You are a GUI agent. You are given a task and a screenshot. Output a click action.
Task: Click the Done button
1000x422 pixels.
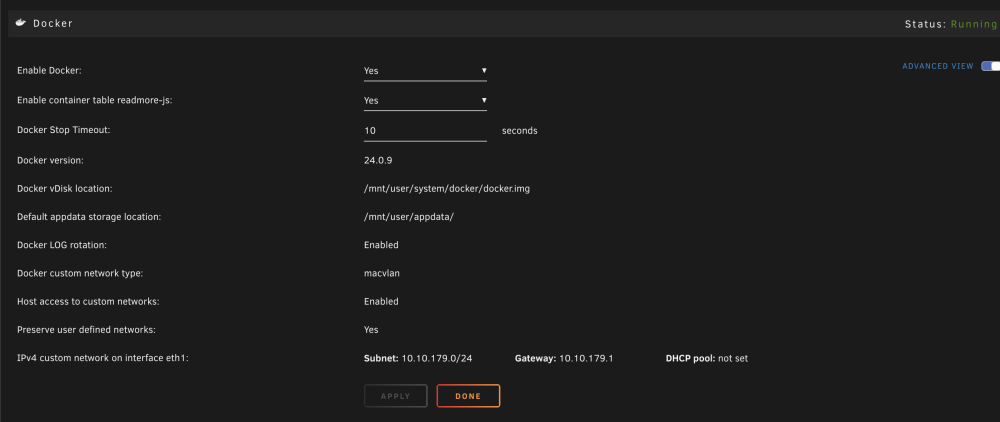point(468,396)
